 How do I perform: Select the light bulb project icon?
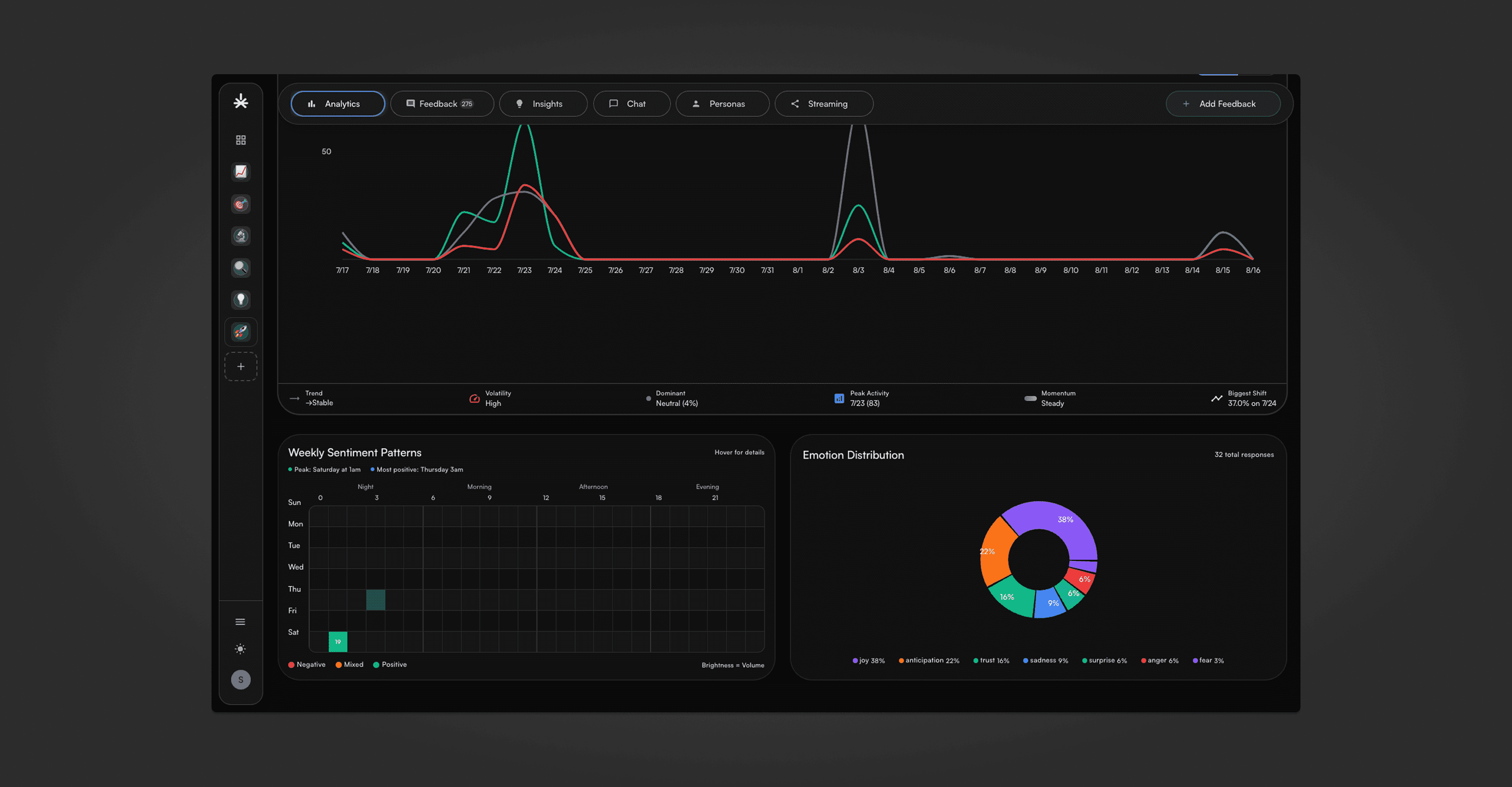241,300
